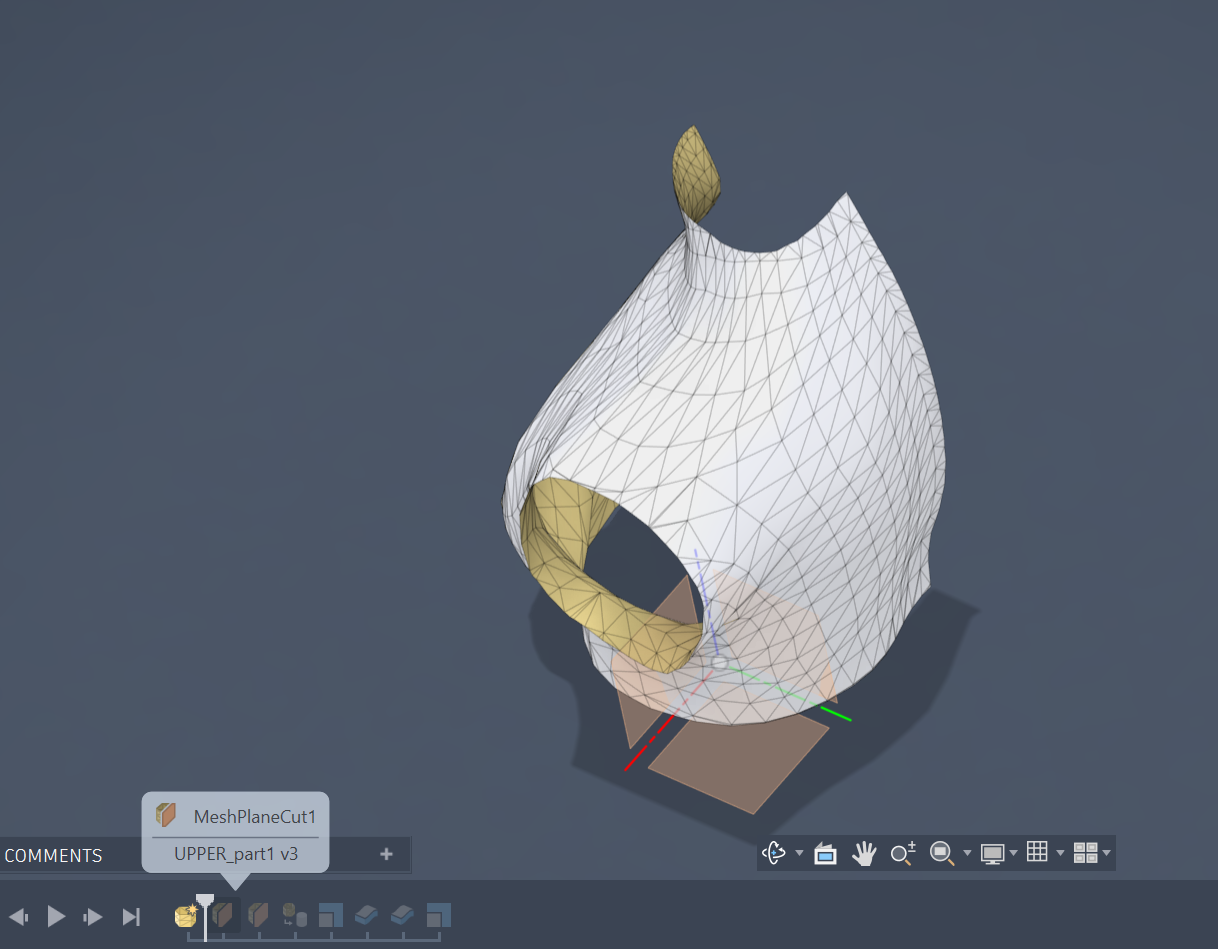
Task: Expand the Comments panel with plus button
Action: tap(387, 854)
